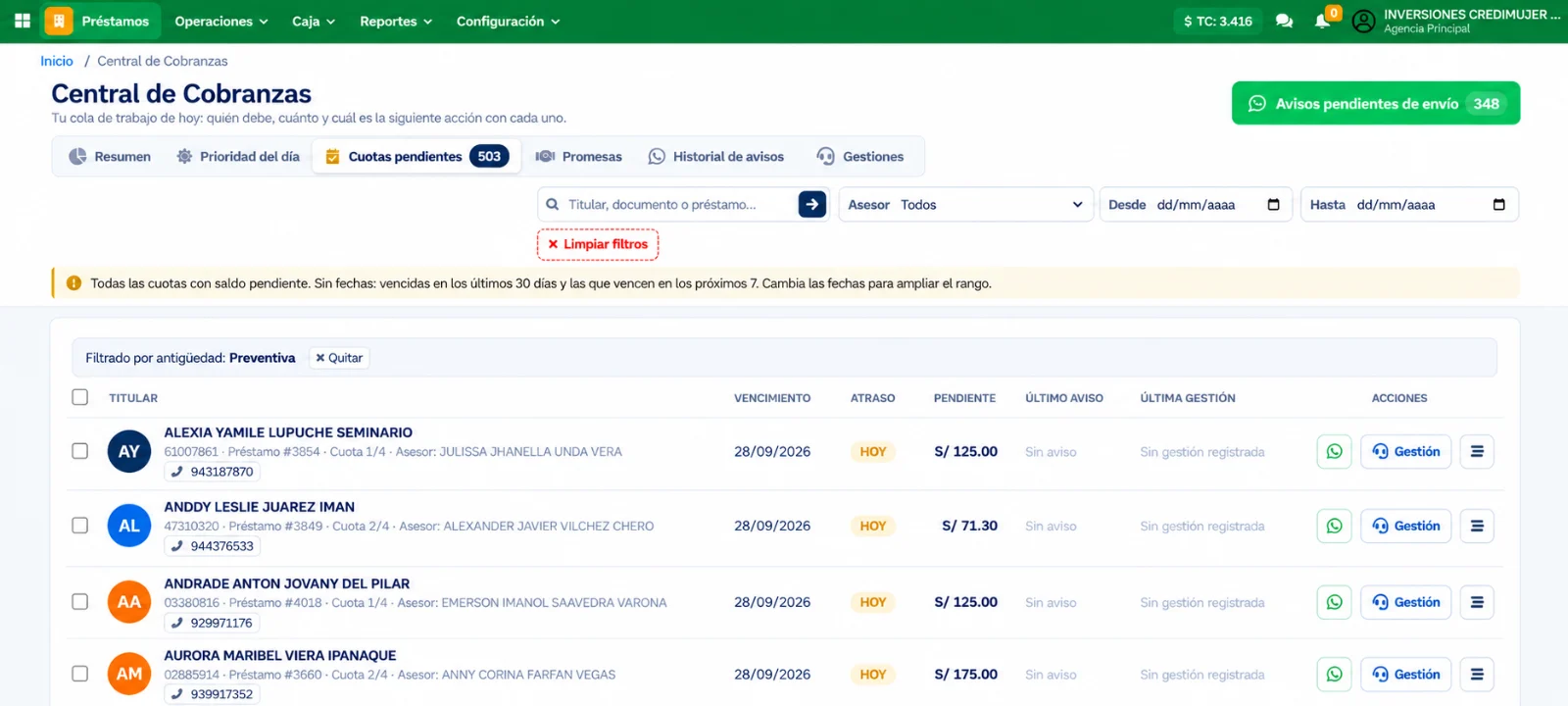
Task: Click the AA avatar circle
Action: 129,602
